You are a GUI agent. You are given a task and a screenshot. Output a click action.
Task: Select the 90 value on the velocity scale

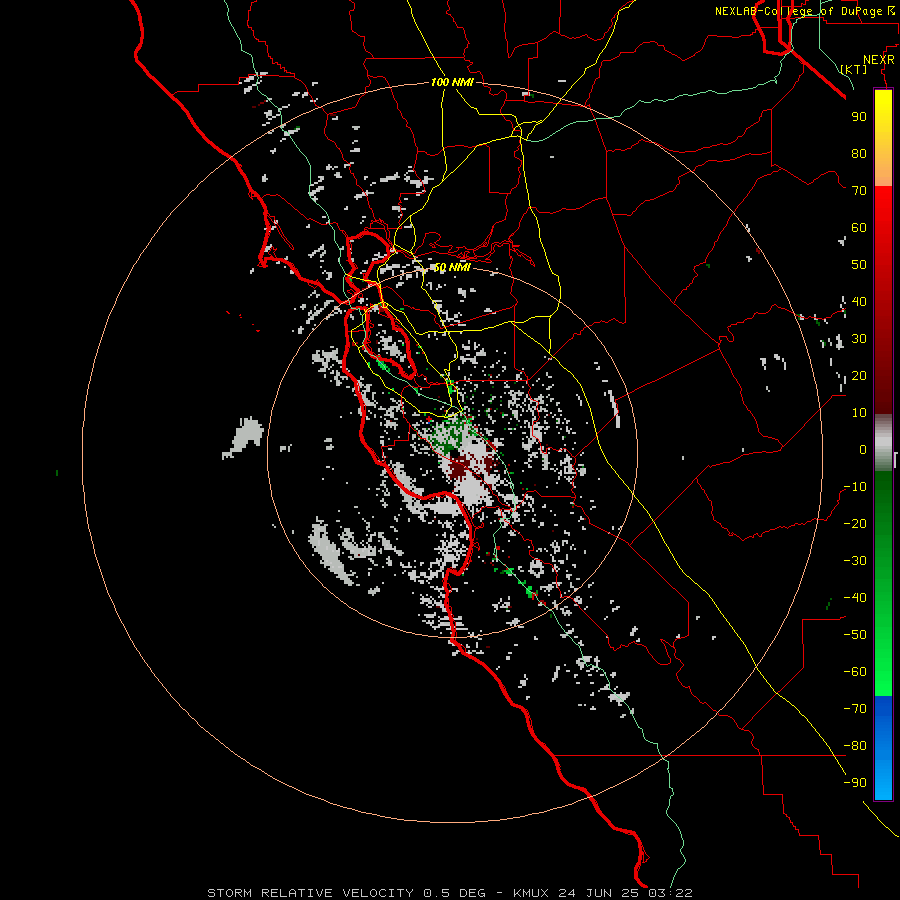click(859, 117)
